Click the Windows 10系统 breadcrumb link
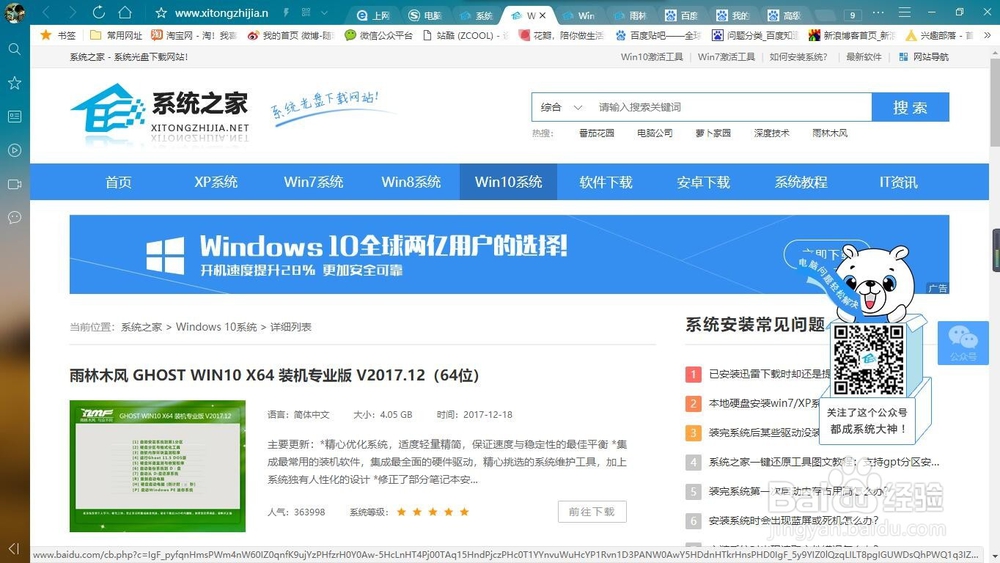Viewport: 1000px width, 563px height. (216, 327)
